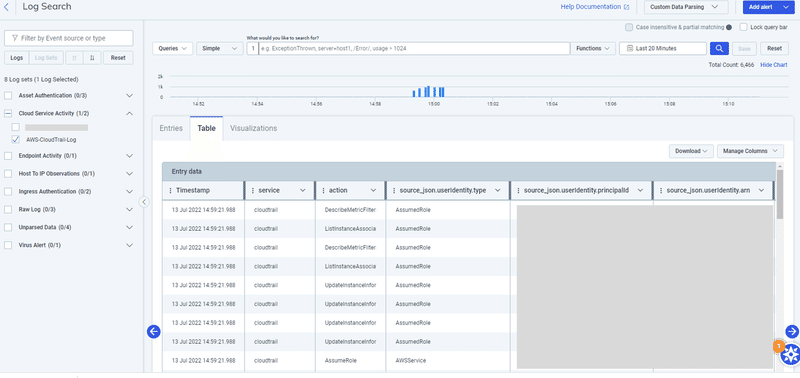
Task: Click the blue right-arrow circle button
Action: coord(791,332)
